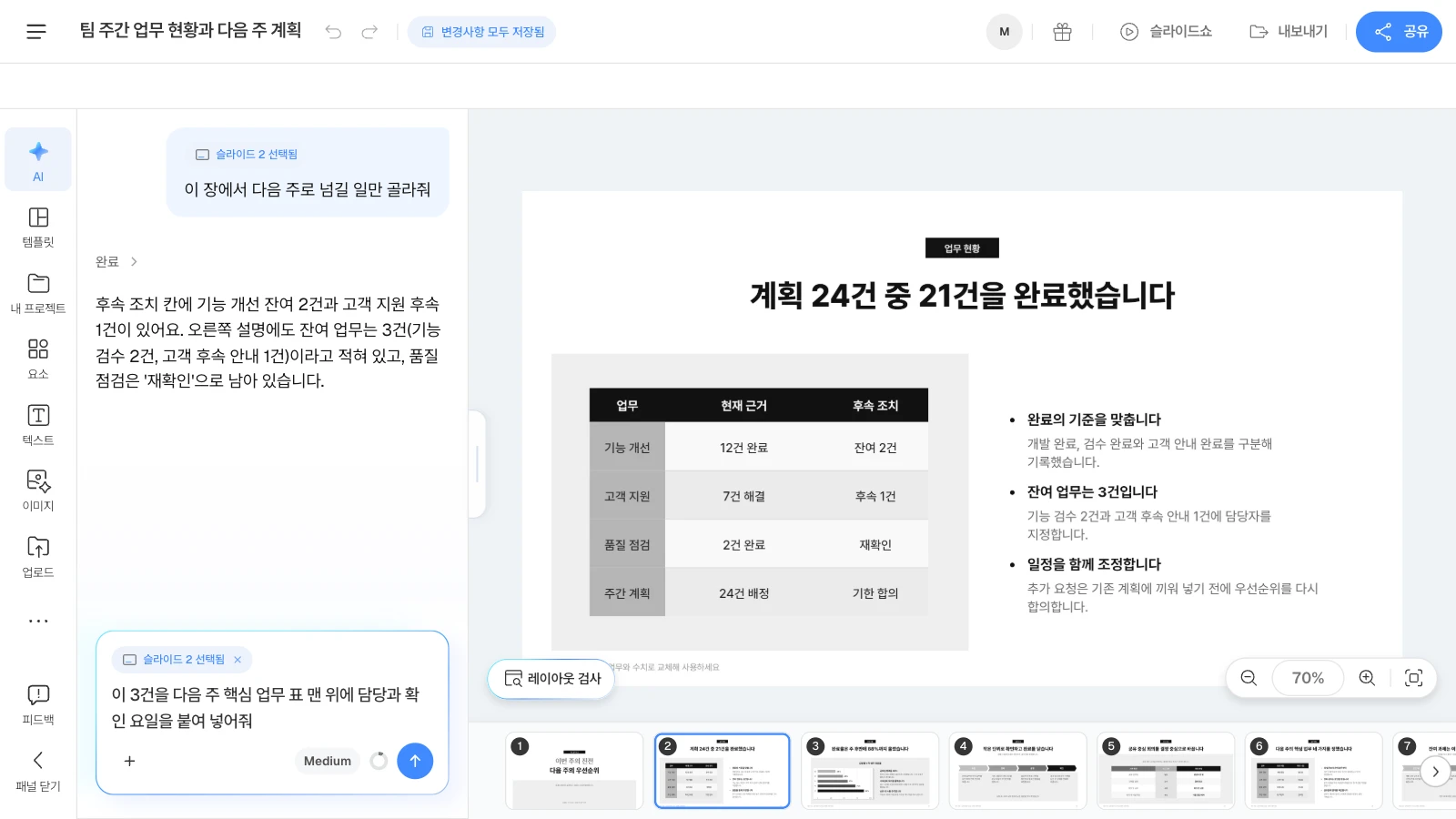Viewport: 1456px width, 819px height.
Task: Undo the last change
Action: (334, 32)
